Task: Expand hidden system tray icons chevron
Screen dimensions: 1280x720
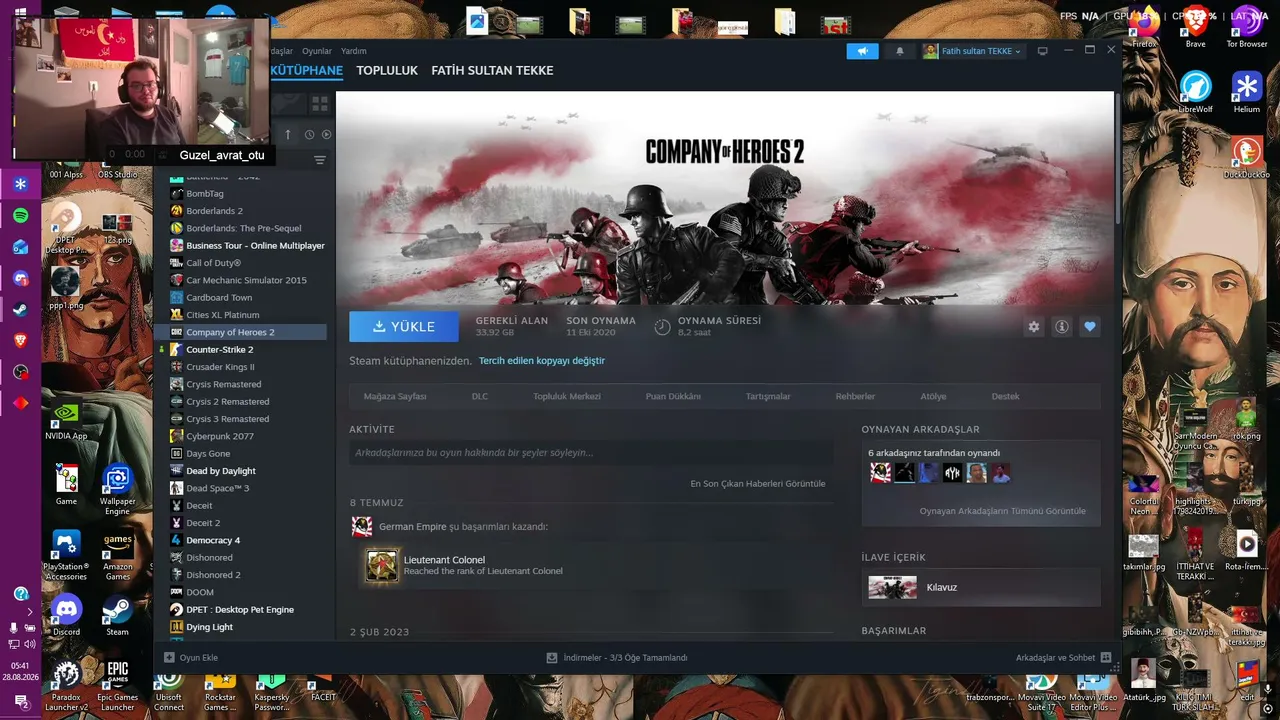Action: (29, 610)
